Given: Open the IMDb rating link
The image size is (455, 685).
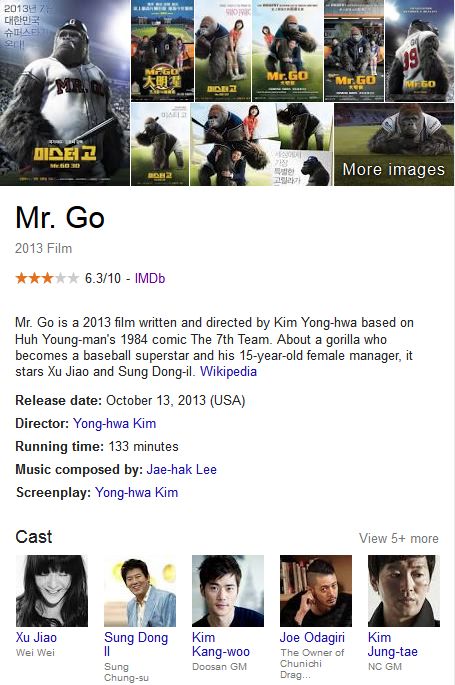Looking at the screenshot, I should [x=150, y=278].
